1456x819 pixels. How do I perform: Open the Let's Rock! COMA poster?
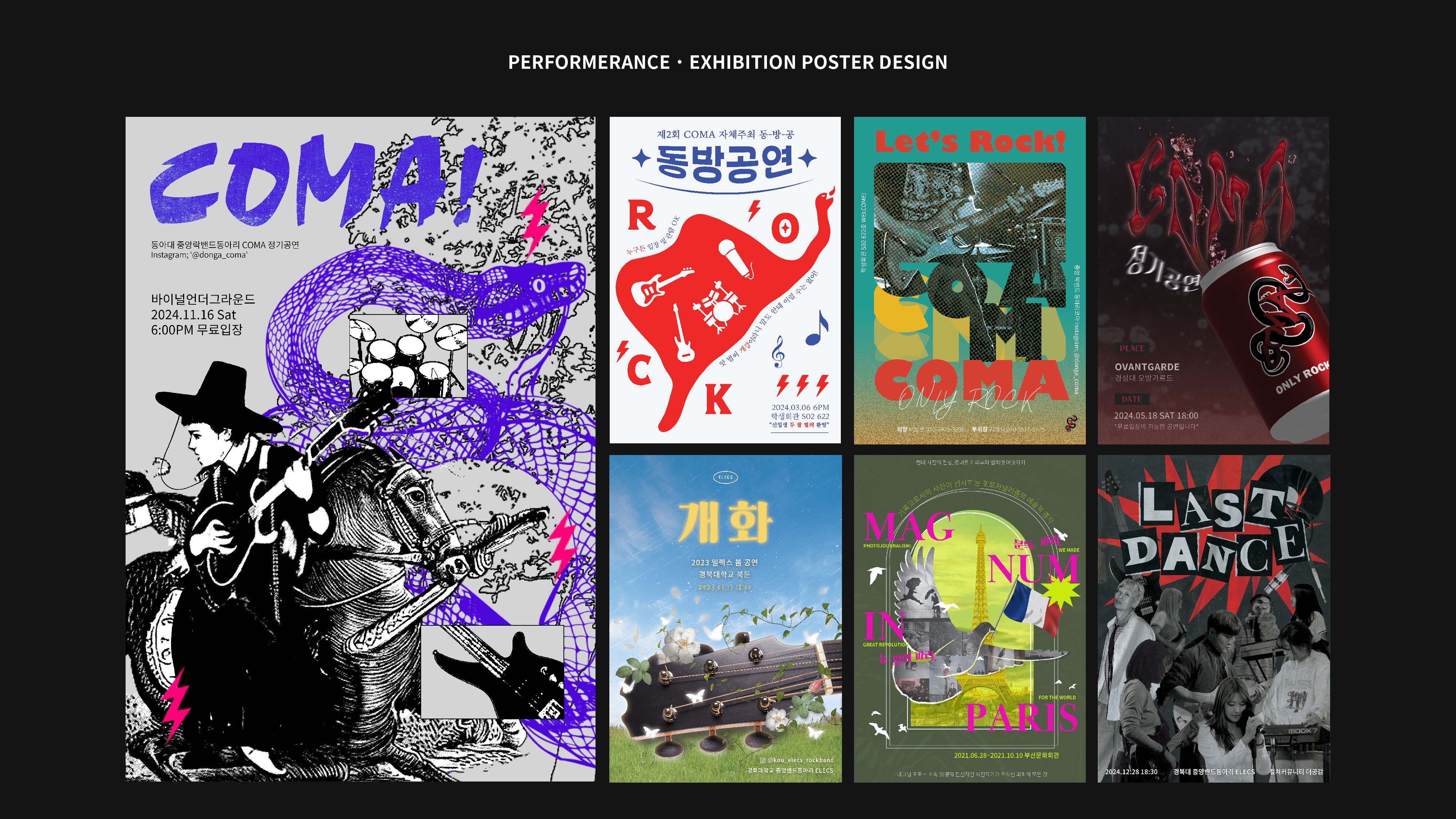969,280
